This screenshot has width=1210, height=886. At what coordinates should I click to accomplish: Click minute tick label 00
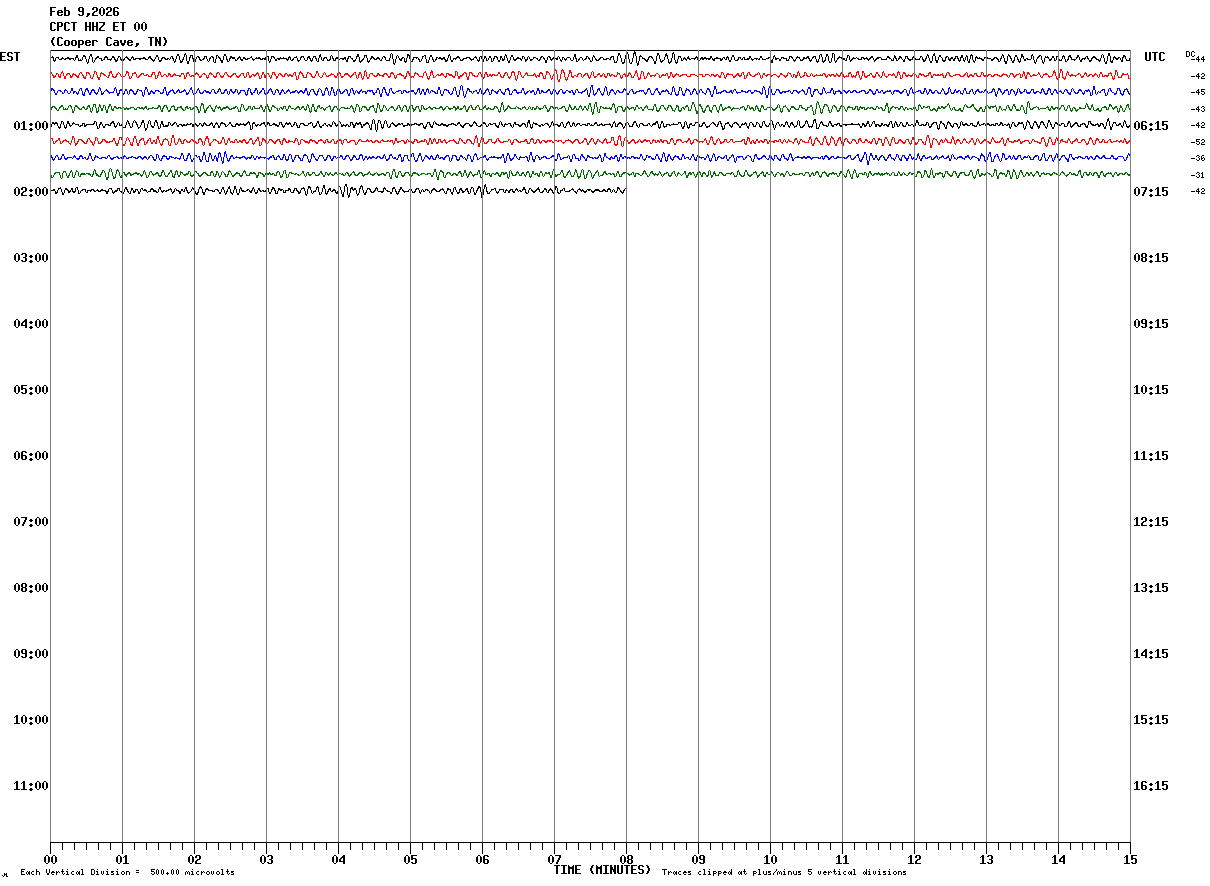coord(50,859)
